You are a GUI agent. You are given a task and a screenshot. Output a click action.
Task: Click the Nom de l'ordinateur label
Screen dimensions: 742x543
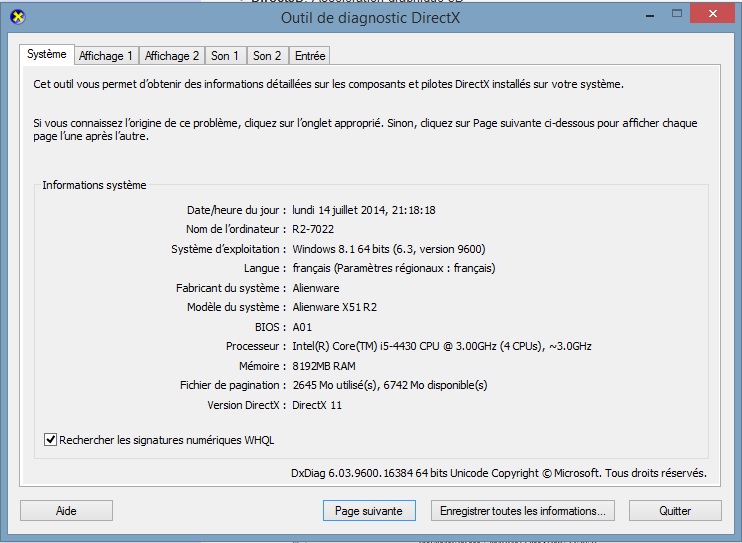point(236,229)
